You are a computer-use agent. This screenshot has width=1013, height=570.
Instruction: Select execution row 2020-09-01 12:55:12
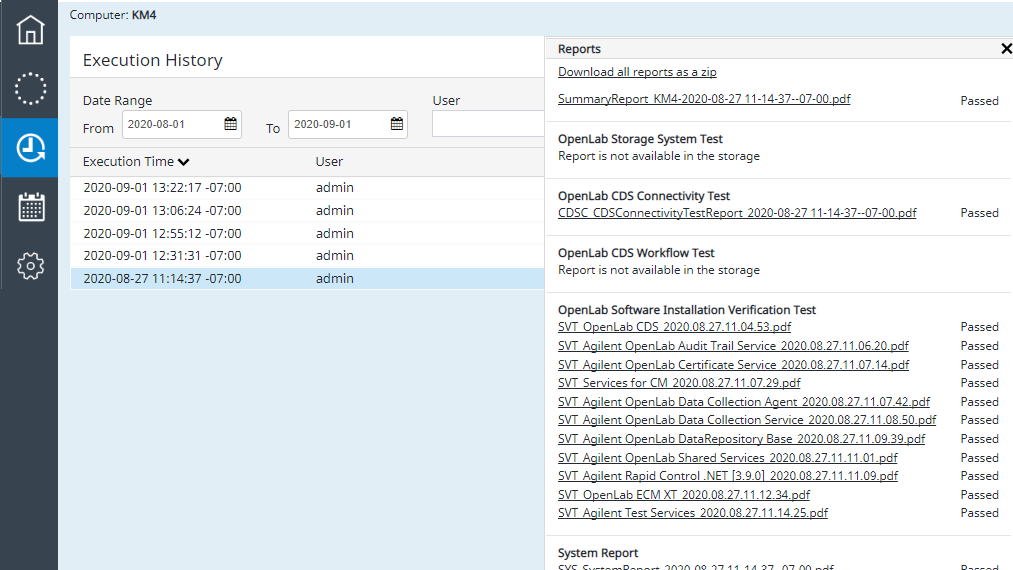click(x=307, y=233)
